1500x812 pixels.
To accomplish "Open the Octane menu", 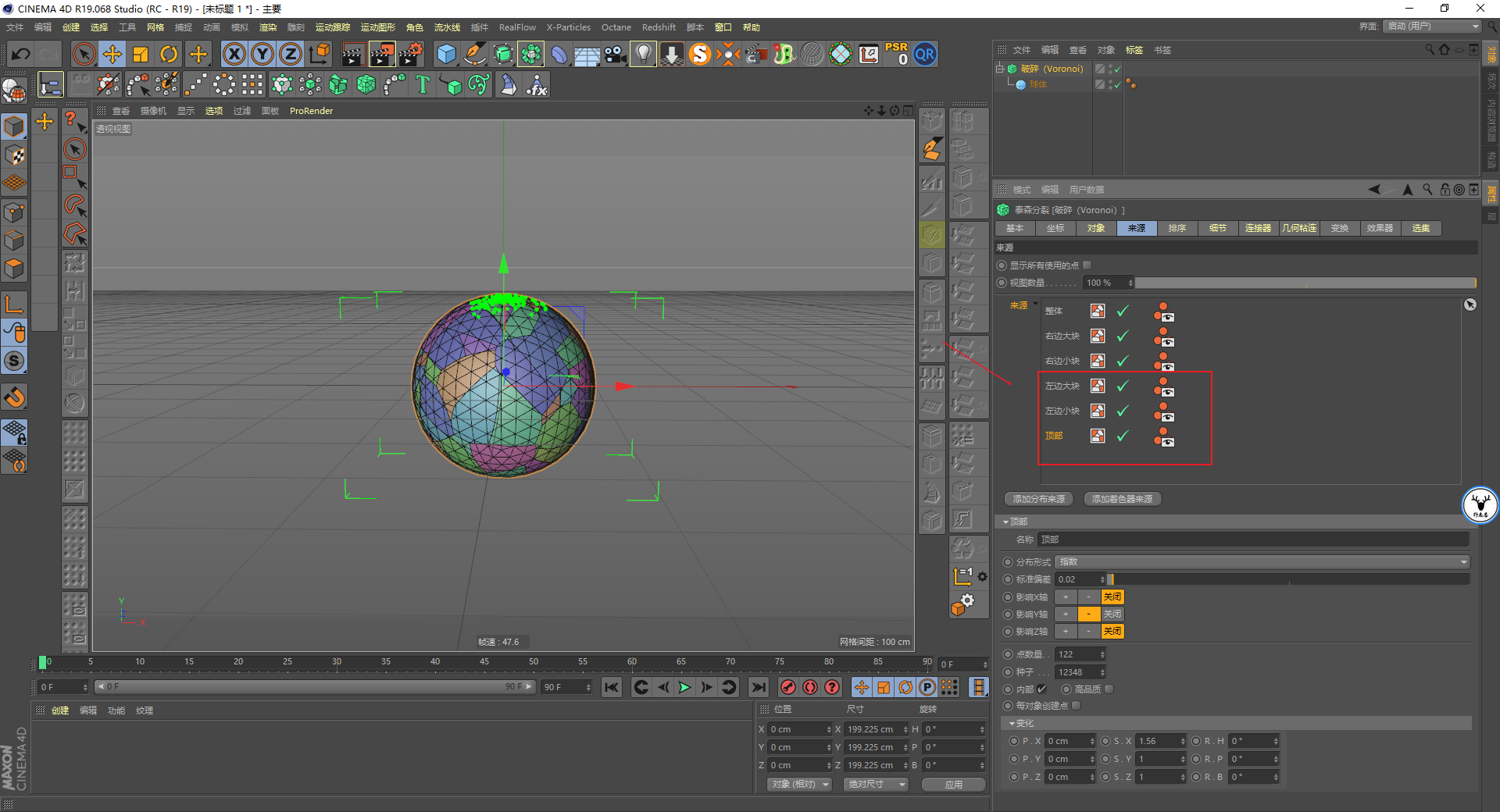I will (616, 27).
